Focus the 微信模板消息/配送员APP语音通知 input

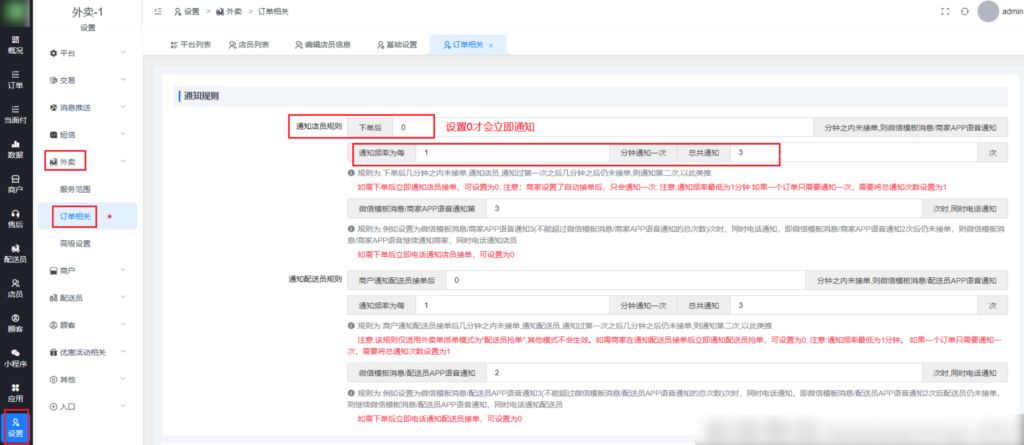coord(705,372)
